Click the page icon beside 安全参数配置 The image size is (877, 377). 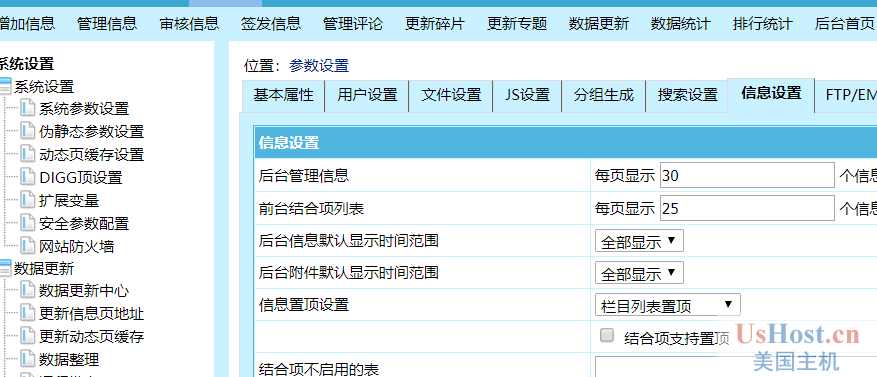(27, 223)
